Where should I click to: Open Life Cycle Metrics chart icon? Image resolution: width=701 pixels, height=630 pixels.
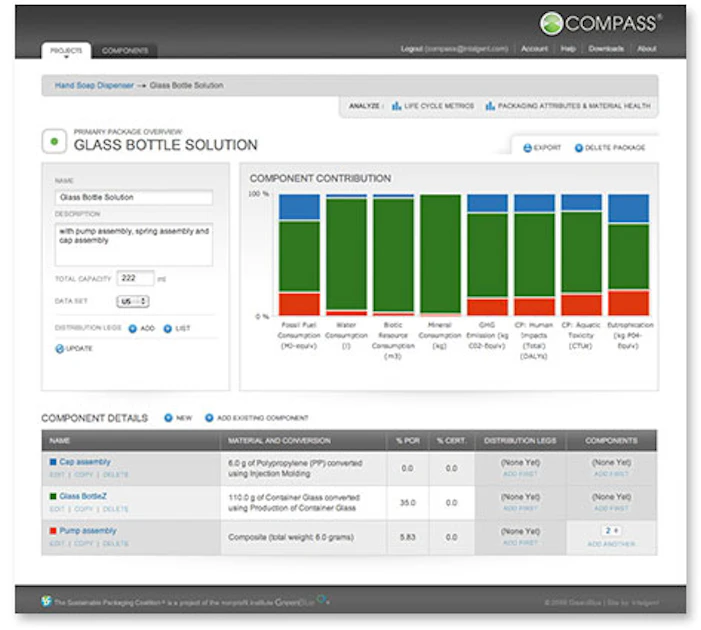click(x=397, y=106)
